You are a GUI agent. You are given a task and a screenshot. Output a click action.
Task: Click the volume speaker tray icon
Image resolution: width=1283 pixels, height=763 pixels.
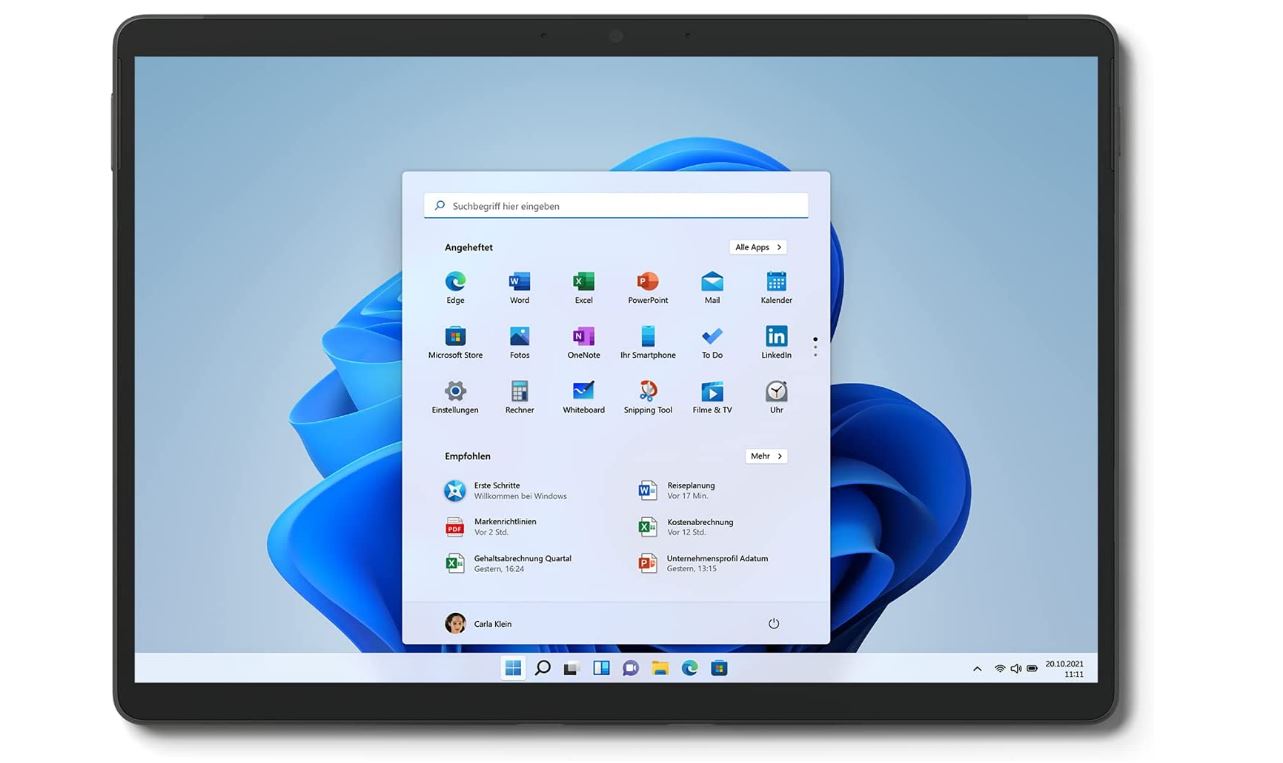[1016, 669]
